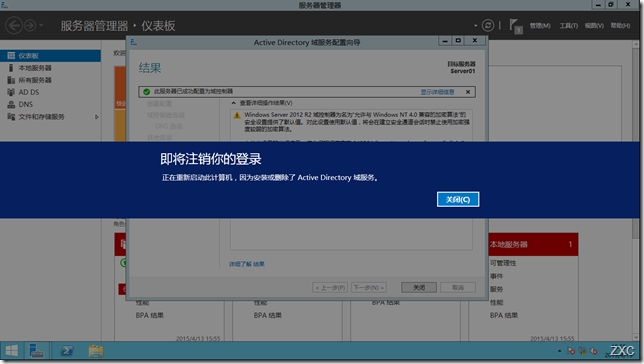644x364 pixels.
Task: Click the 下一步(N) button
Action: click(369, 288)
